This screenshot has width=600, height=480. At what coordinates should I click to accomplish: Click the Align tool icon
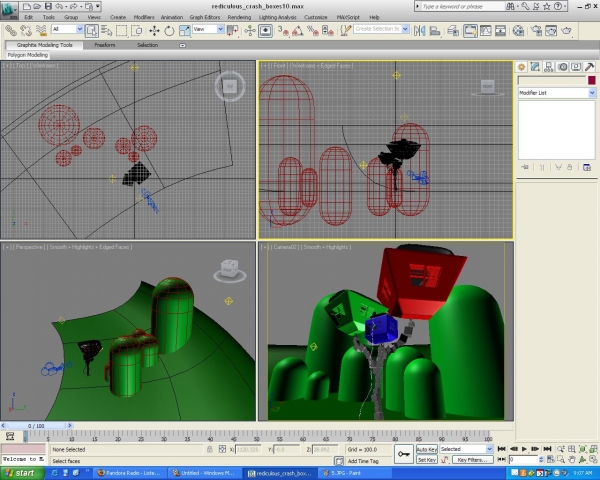435,30
